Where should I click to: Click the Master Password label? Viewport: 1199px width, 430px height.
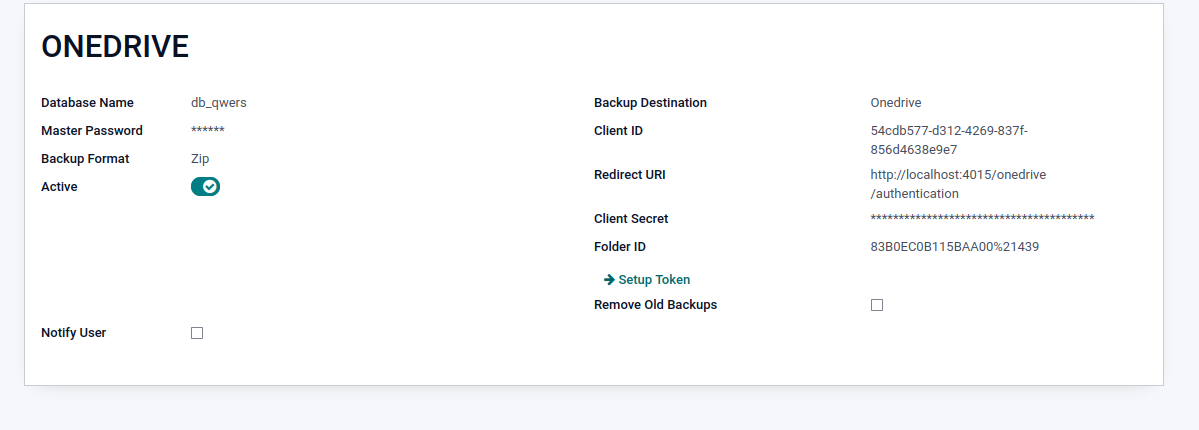pyautogui.click(x=92, y=131)
